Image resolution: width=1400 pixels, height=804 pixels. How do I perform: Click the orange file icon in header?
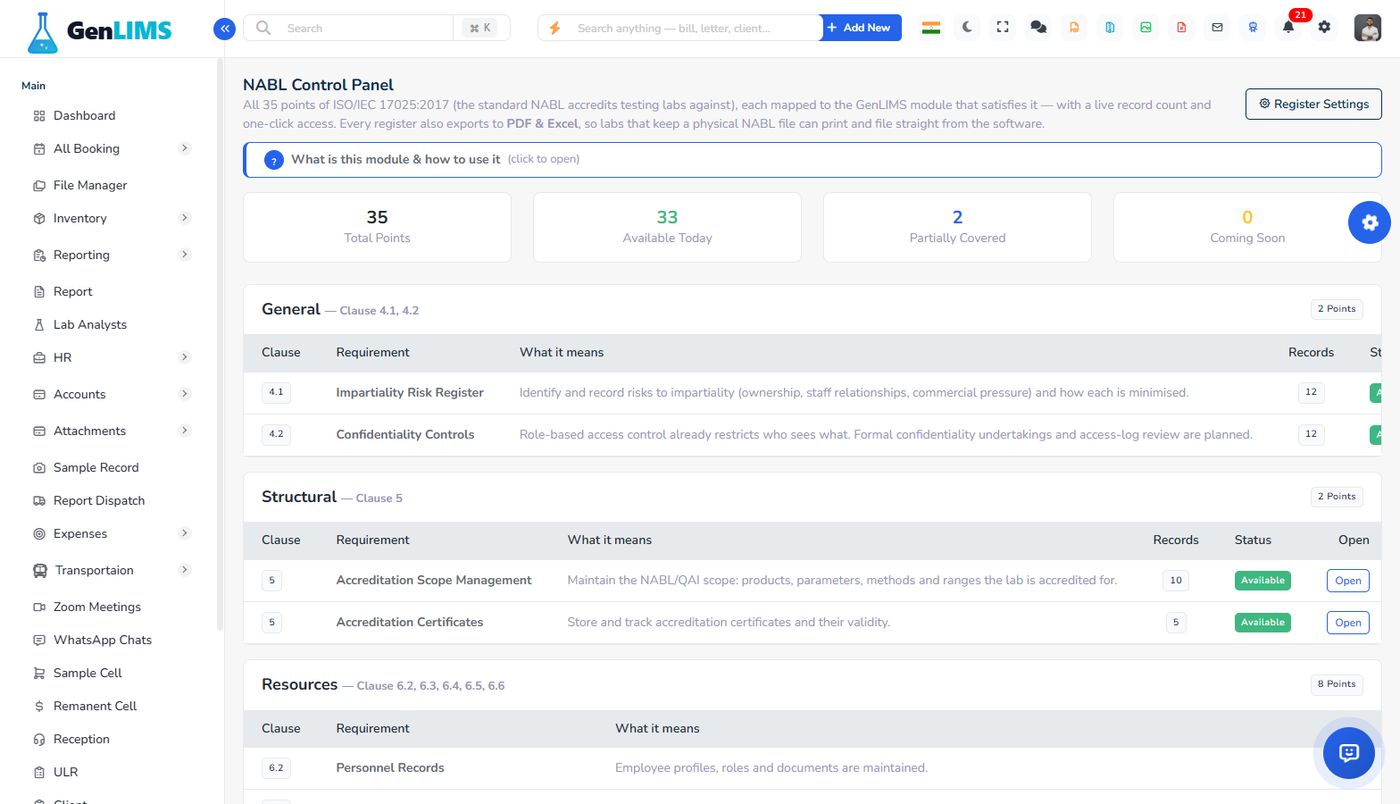(x=1074, y=28)
